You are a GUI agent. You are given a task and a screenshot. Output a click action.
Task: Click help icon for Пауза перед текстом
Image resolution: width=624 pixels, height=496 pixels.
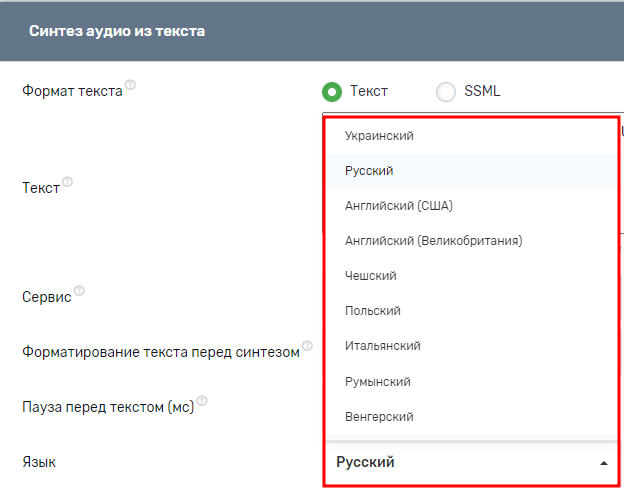point(202,401)
